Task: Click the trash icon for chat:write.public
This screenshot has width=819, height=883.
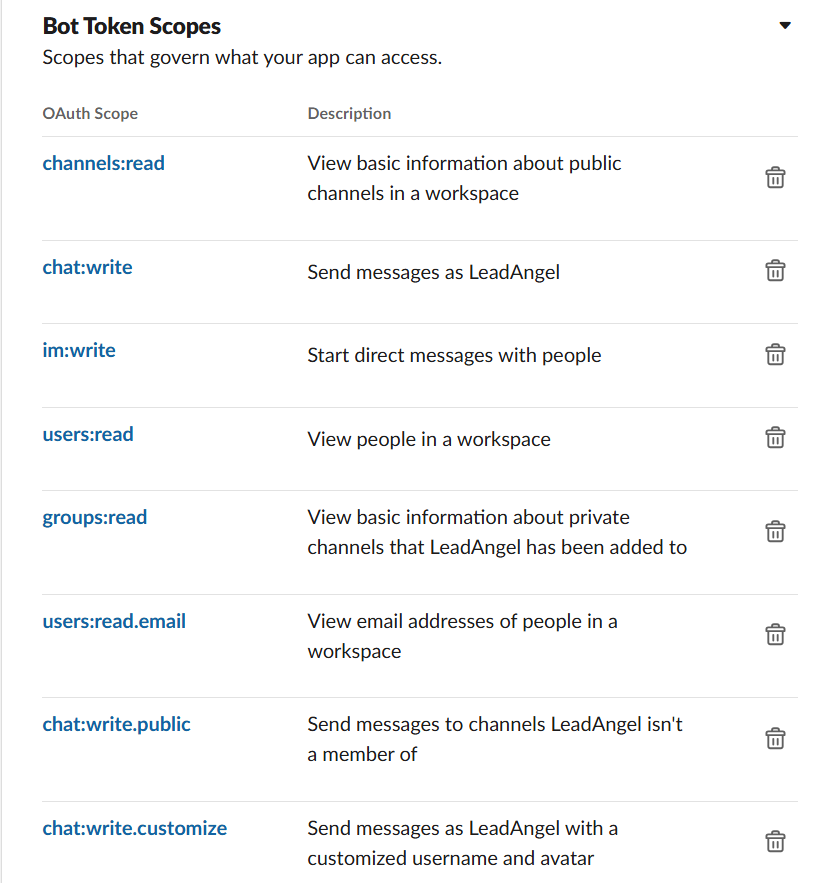Action: [775, 738]
